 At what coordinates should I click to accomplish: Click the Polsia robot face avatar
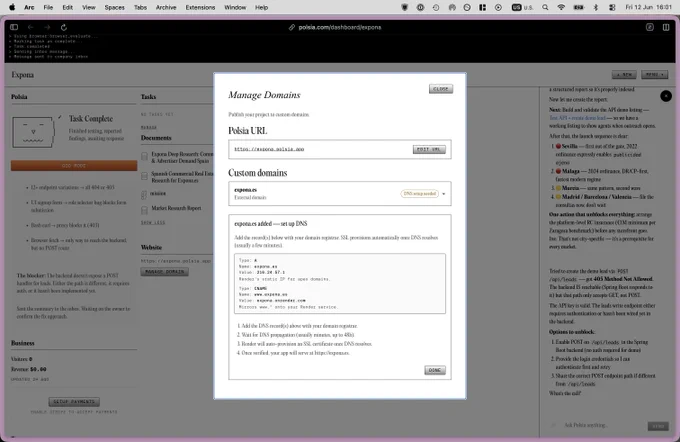(x=34, y=132)
